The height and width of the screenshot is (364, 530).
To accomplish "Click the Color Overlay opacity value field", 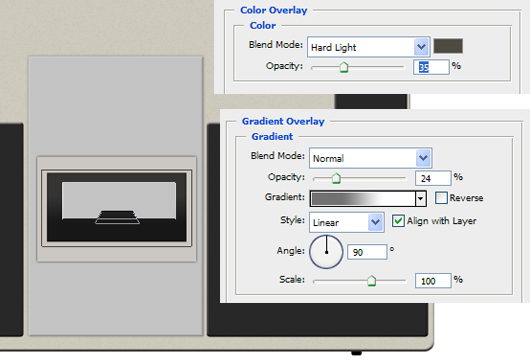I will coord(431,67).
